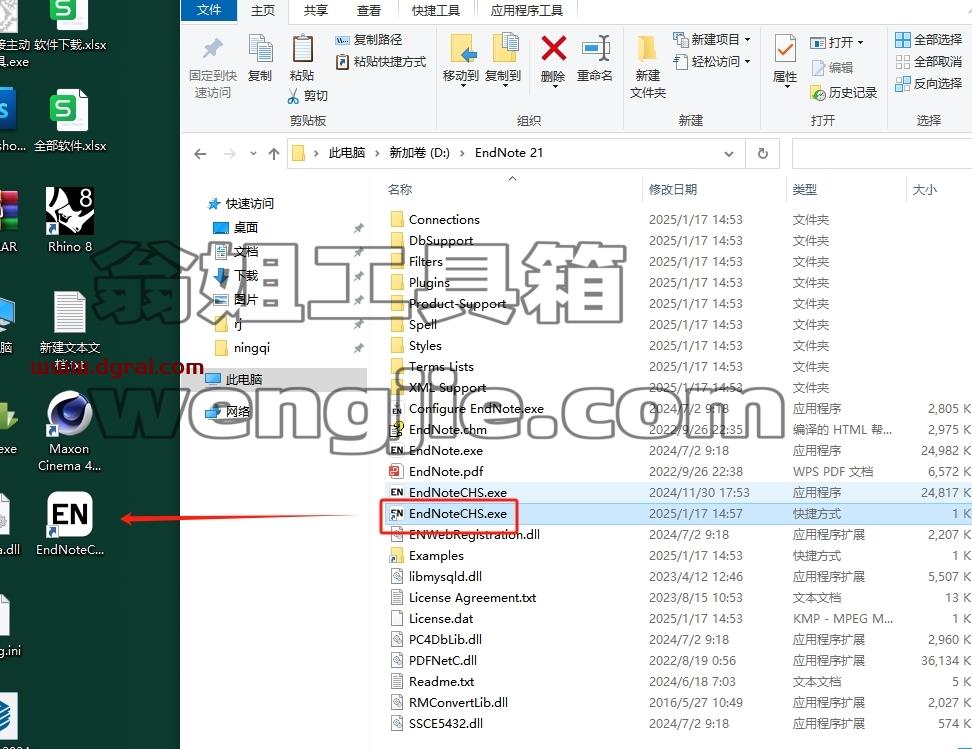Select PDFNetC.dll file
Viewport: 972px width, 749px height.
coord(443,660)
